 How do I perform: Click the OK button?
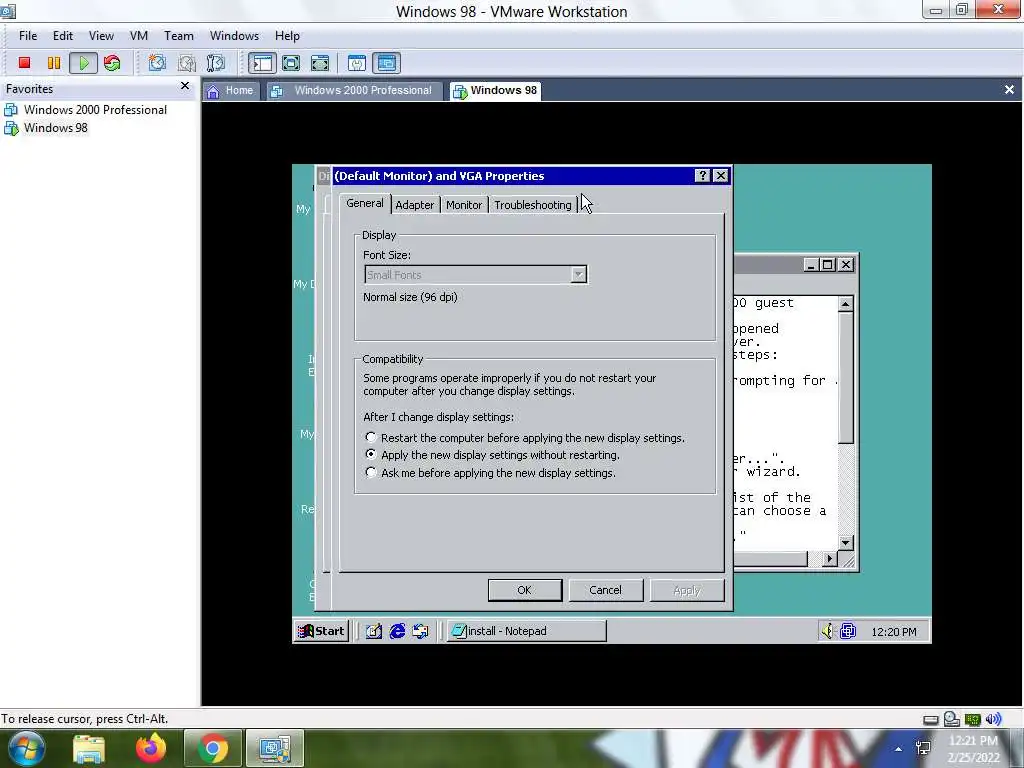[x=524, y=590]
